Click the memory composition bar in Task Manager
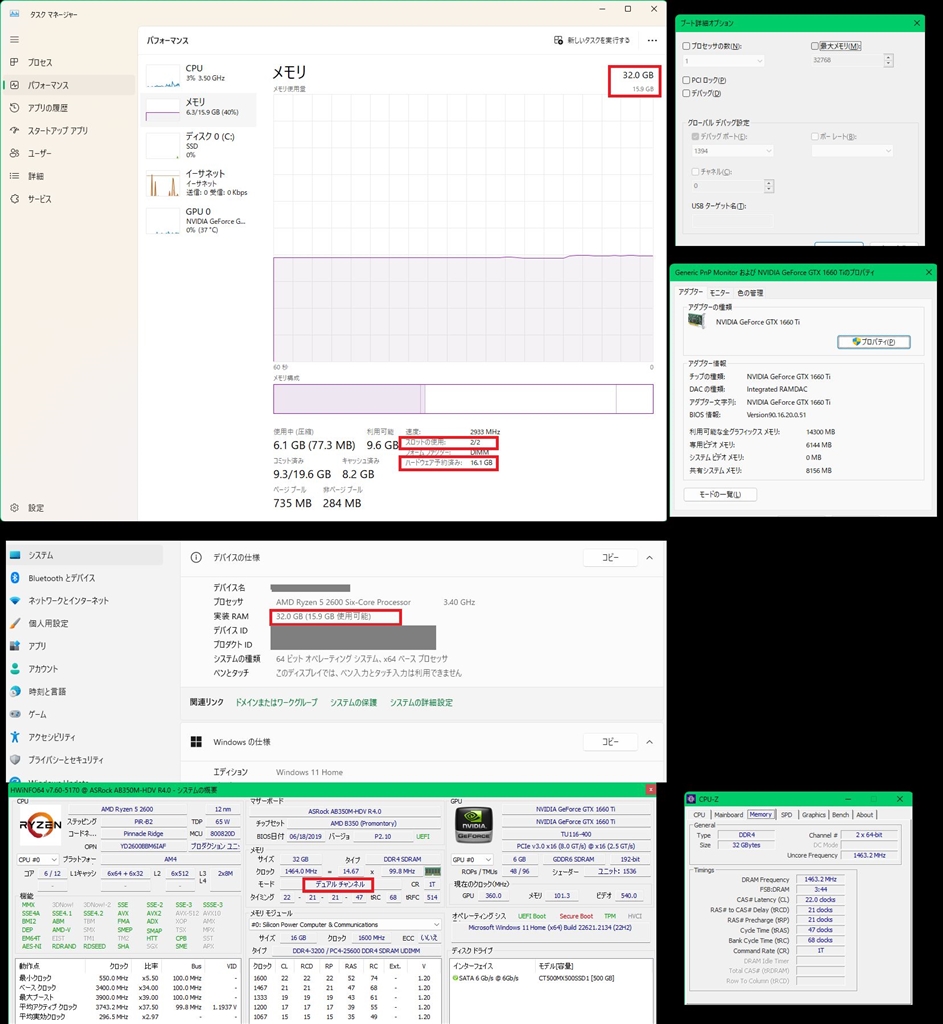Image resolution: width=943 pixels, height=1024 pixels. point(463,398)
